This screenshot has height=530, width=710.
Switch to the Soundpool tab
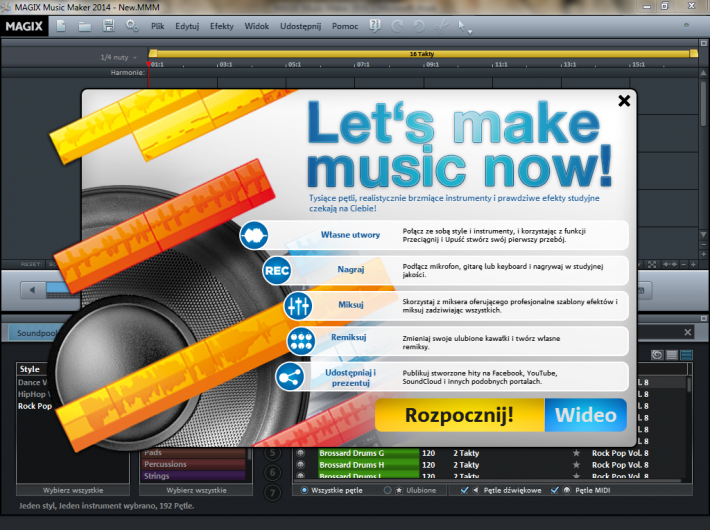click(36, 333)
